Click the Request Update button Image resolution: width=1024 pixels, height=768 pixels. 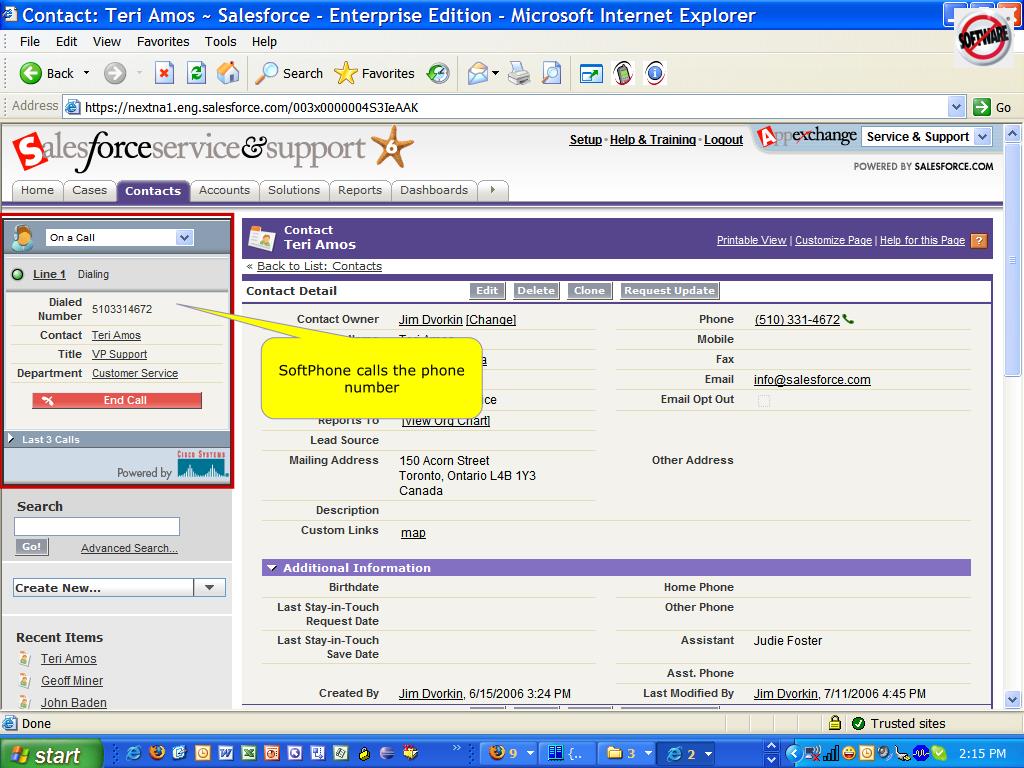669,291
